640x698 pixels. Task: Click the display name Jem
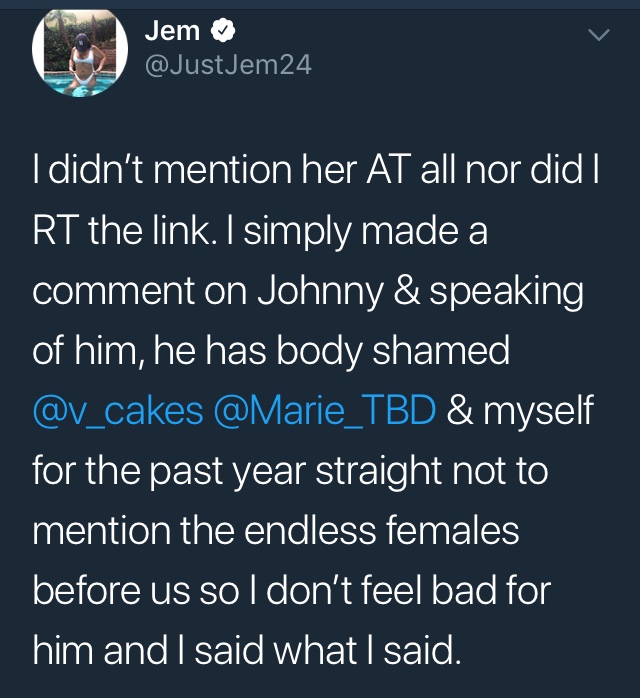point(172,31)
